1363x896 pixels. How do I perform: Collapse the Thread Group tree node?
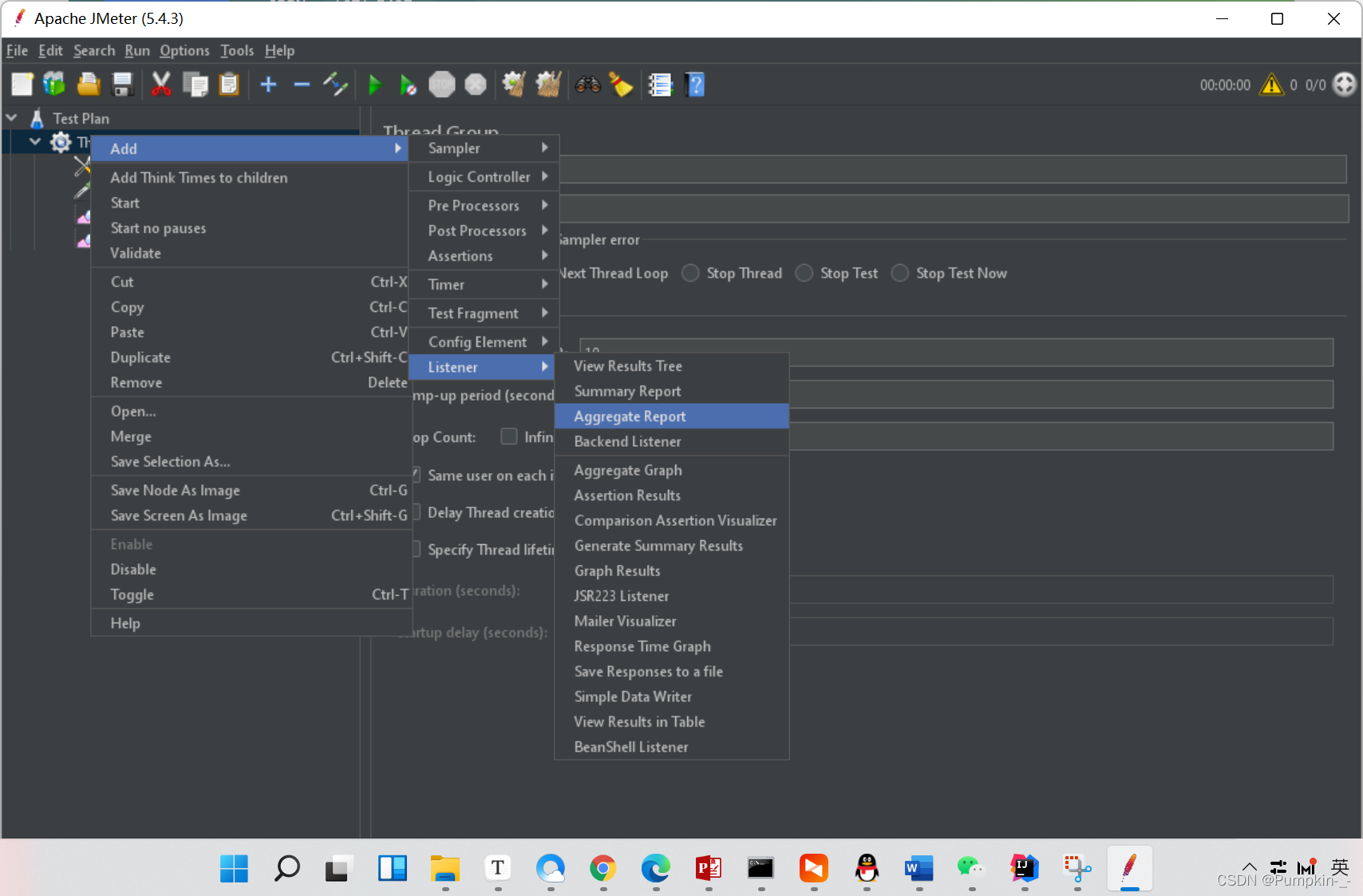point(35,142)
